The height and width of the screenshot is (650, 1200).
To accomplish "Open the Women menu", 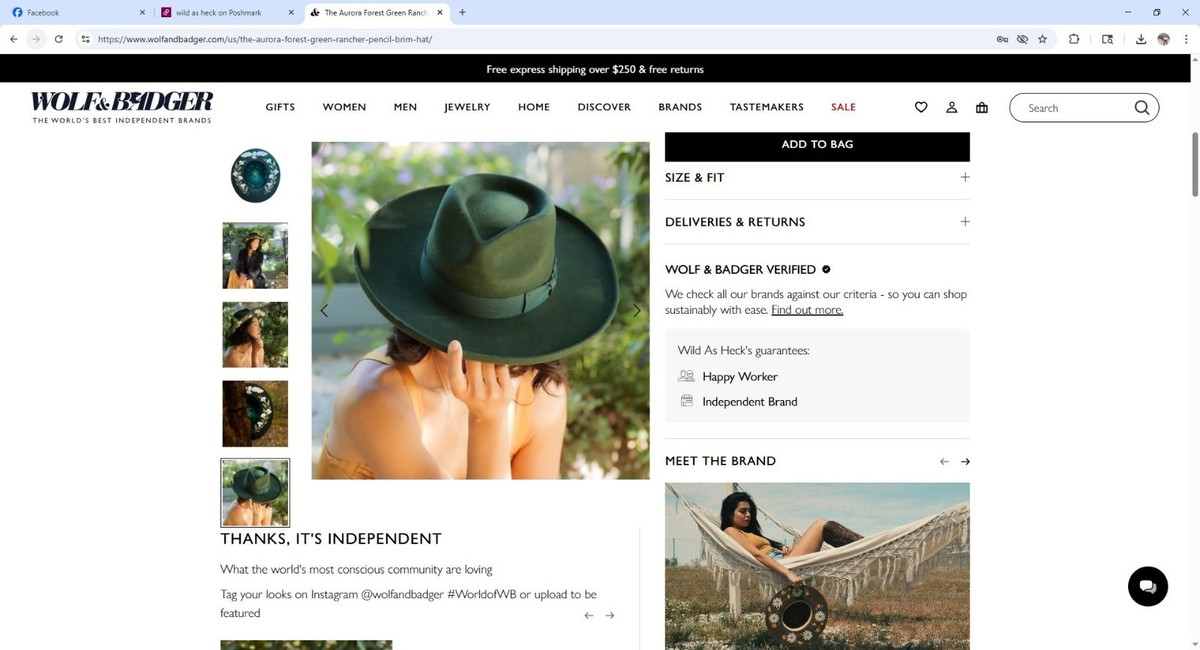I will 344,107.
